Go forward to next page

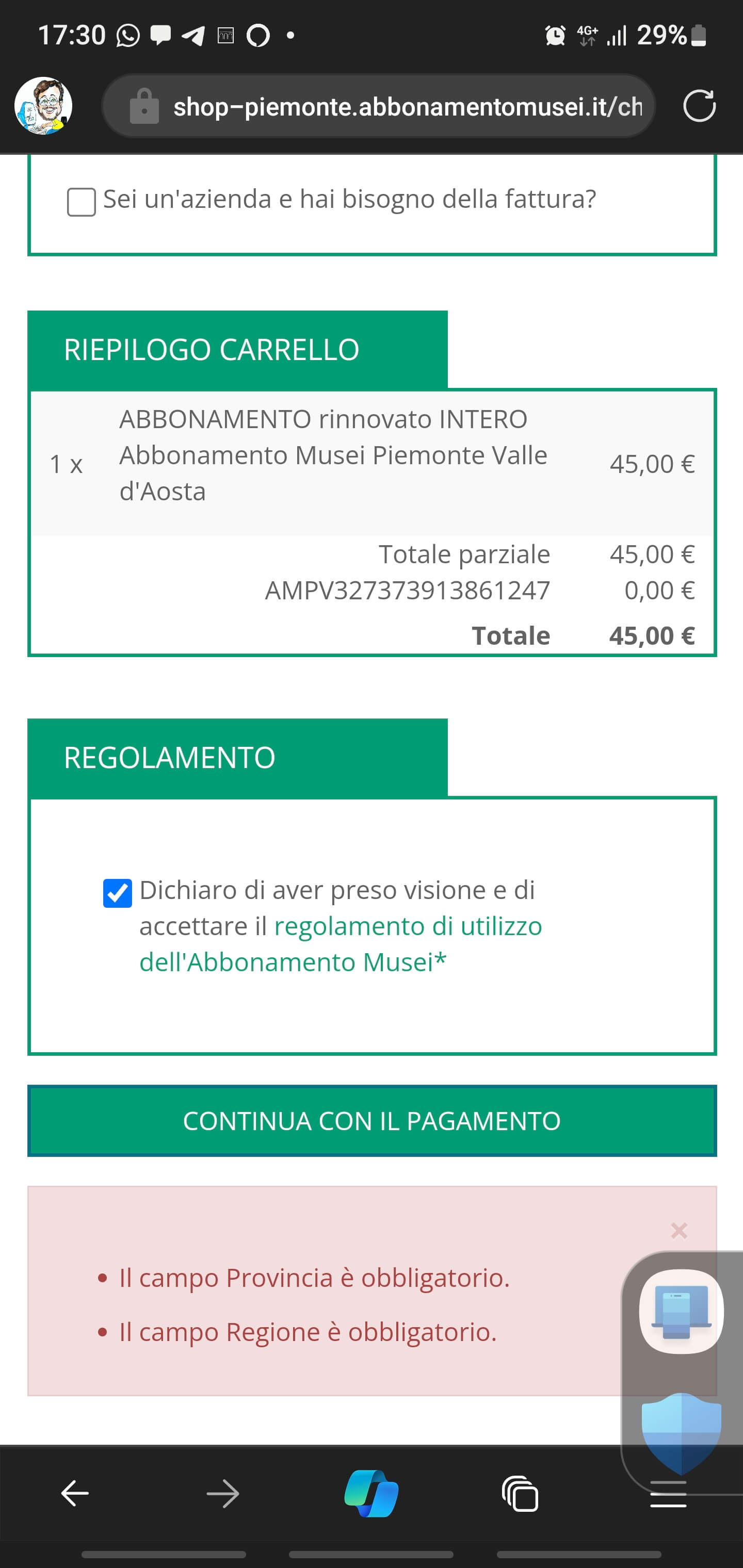(x=223, y=1493)
